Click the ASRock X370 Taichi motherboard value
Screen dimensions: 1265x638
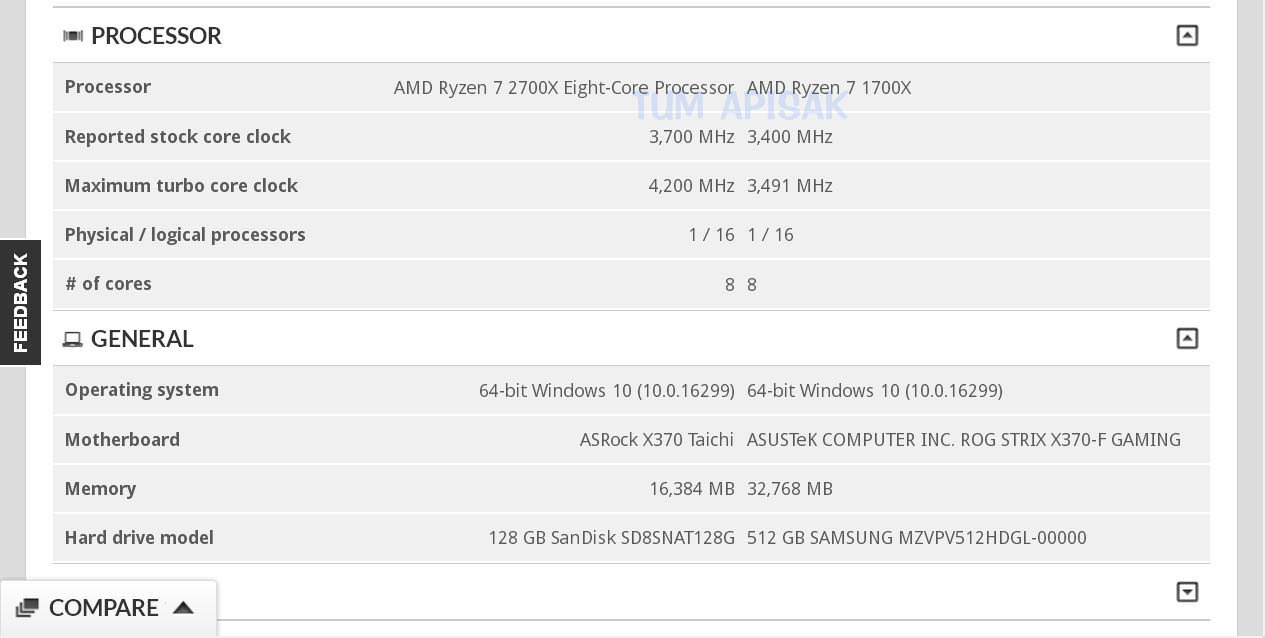coord(657,440)
